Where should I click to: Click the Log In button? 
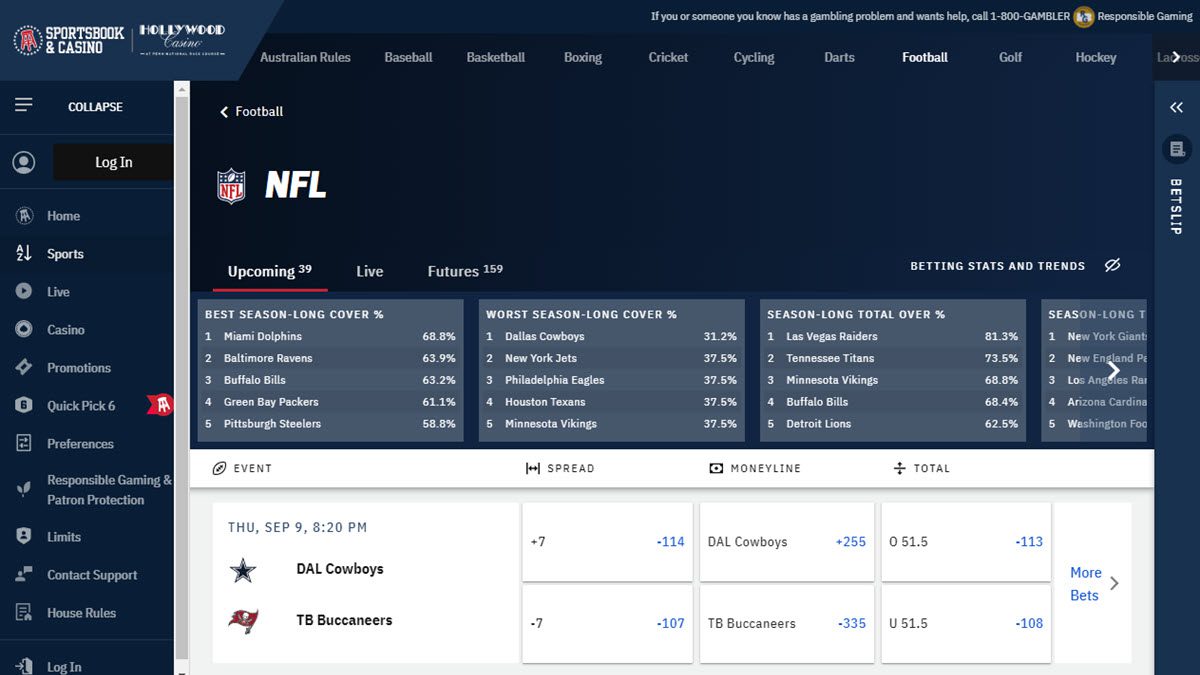point(113,161)
